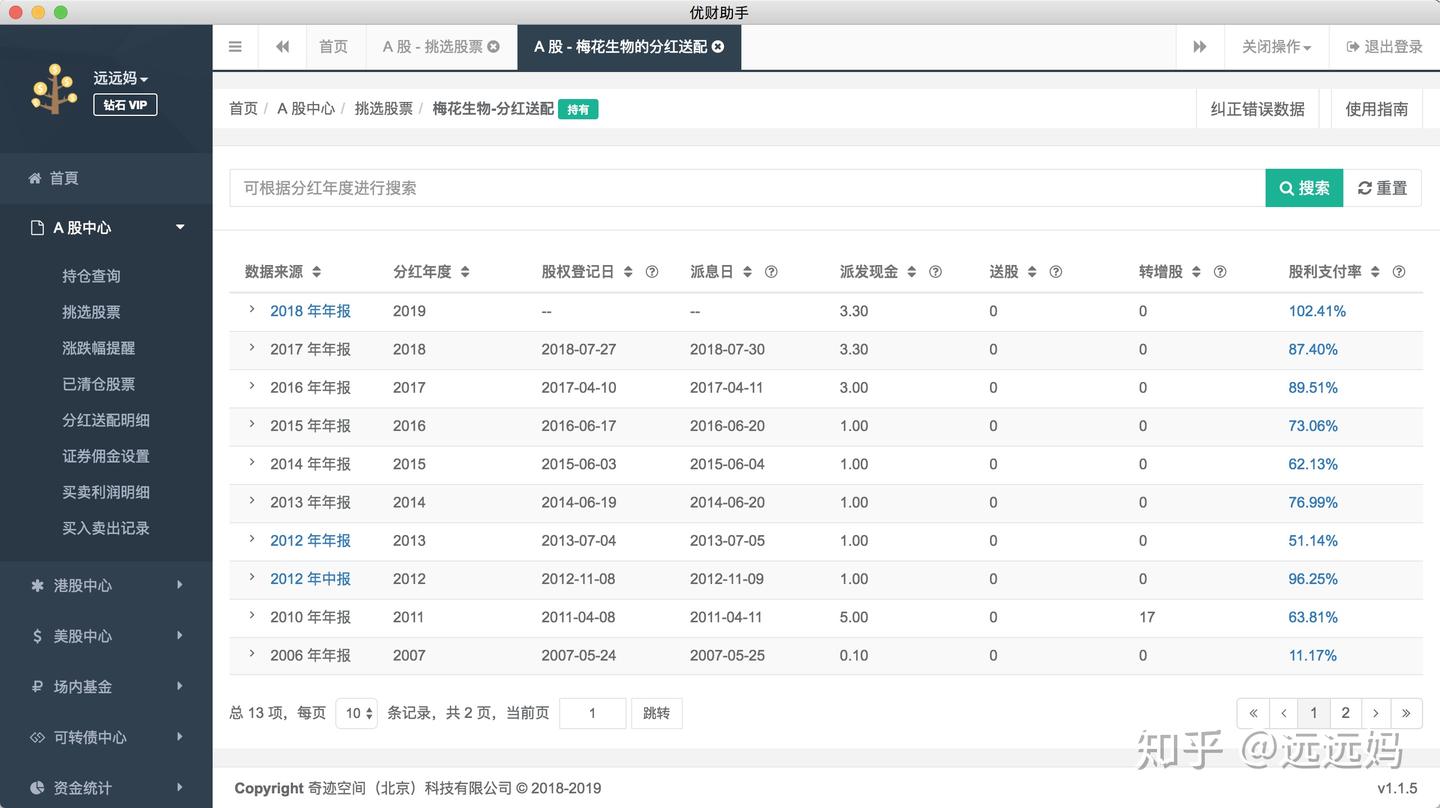Open the per-page count selector showing 10
The width and height of the screenshot is (1440, 808).
point(356,713)
